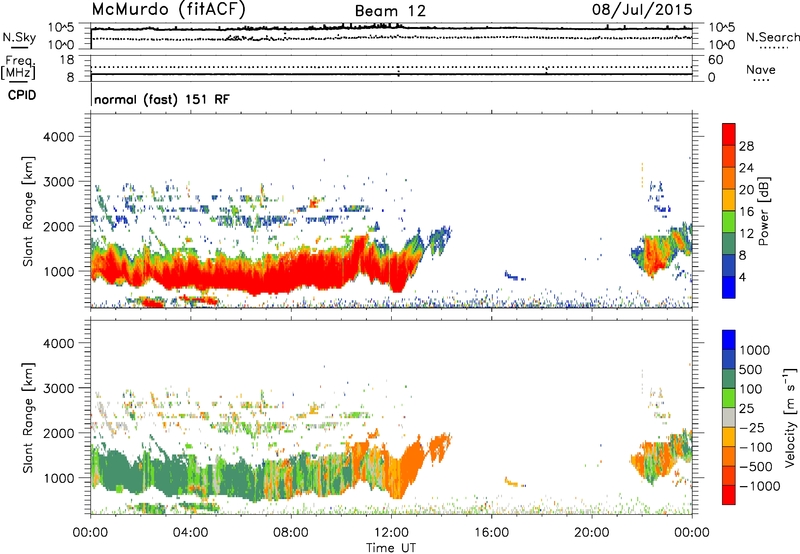Click the Freq. [MHz] axis label

tap(18, 68)
